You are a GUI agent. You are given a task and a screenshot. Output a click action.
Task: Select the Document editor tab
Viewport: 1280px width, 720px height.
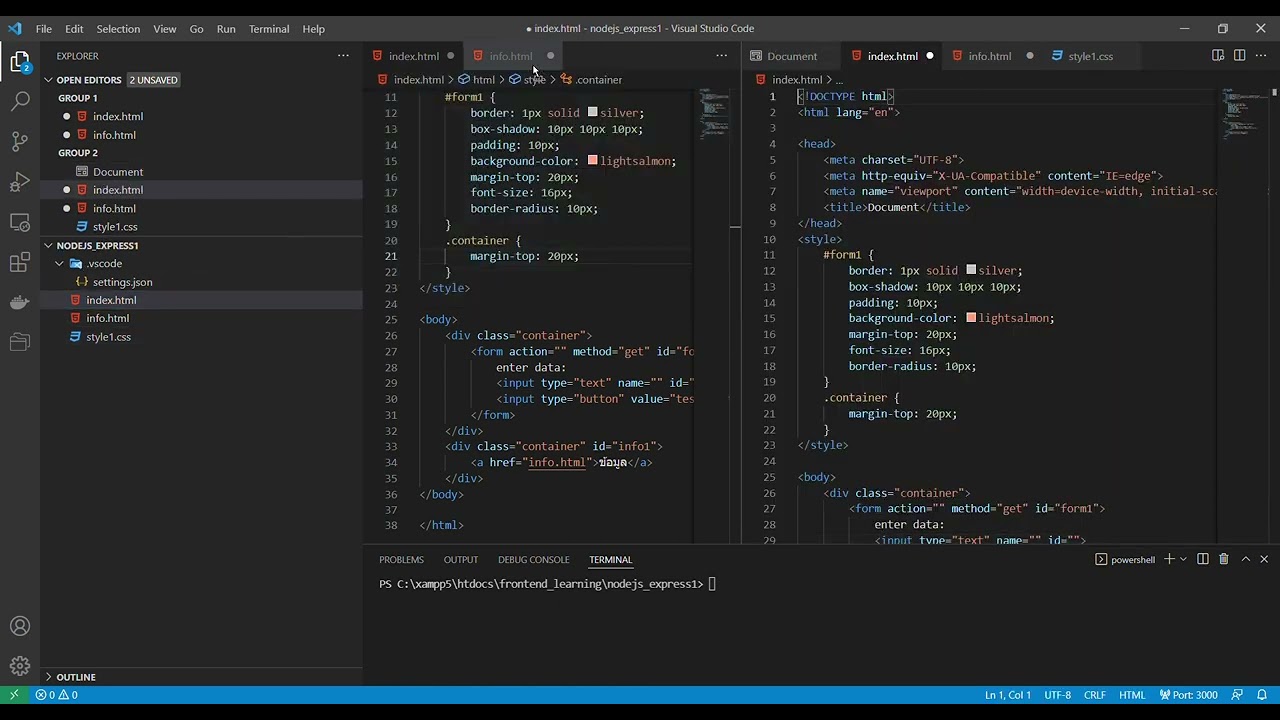click(x=792, y=56)
